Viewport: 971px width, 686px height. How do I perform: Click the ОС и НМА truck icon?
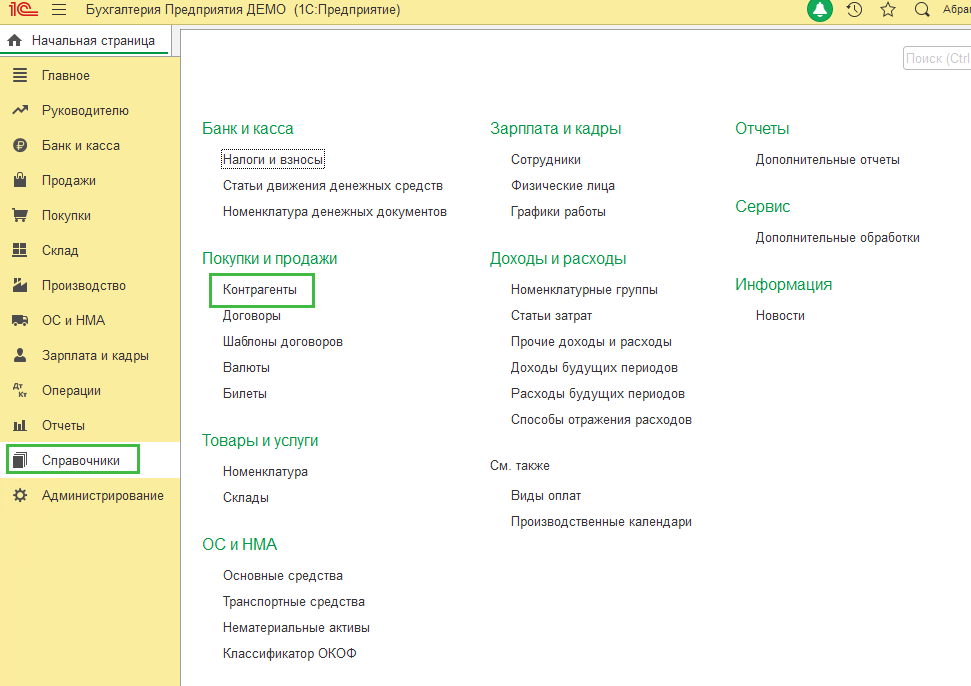pyautogui.click(x=20, y=320)
